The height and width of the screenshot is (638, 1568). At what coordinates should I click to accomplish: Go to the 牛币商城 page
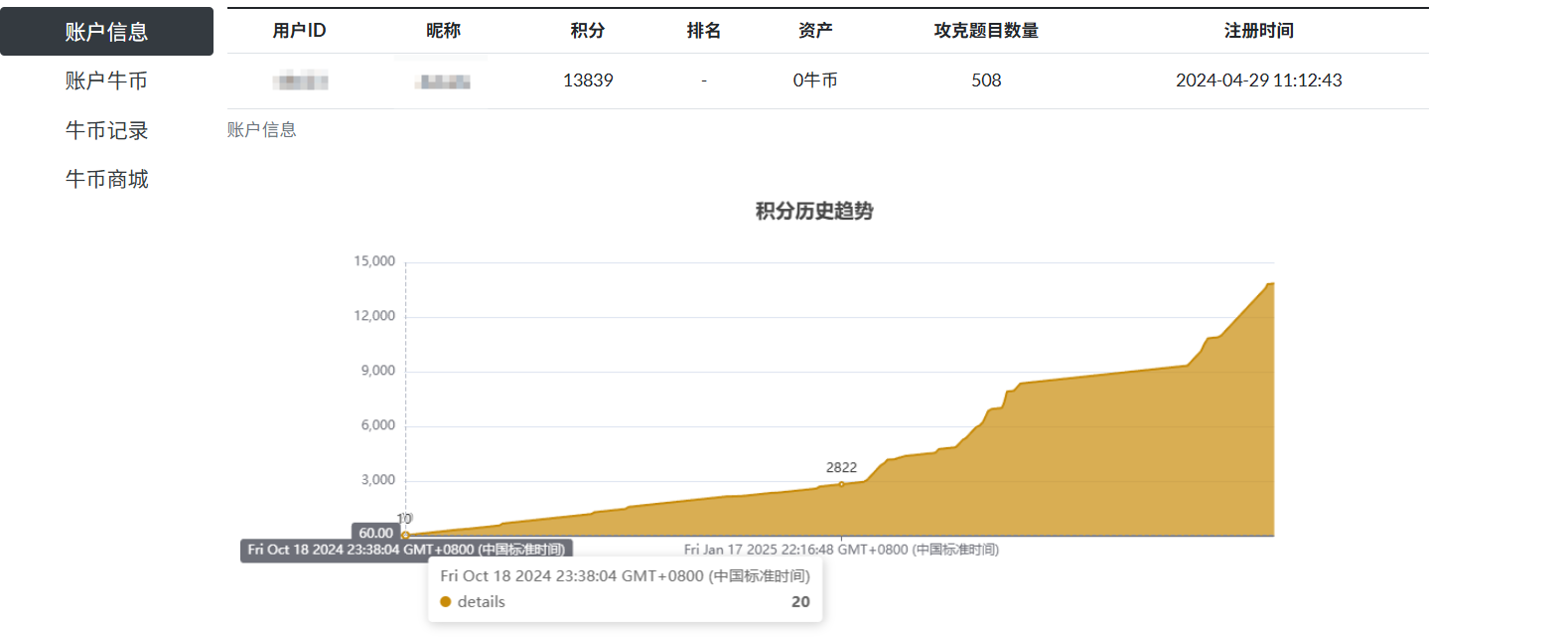pos(106,179)
